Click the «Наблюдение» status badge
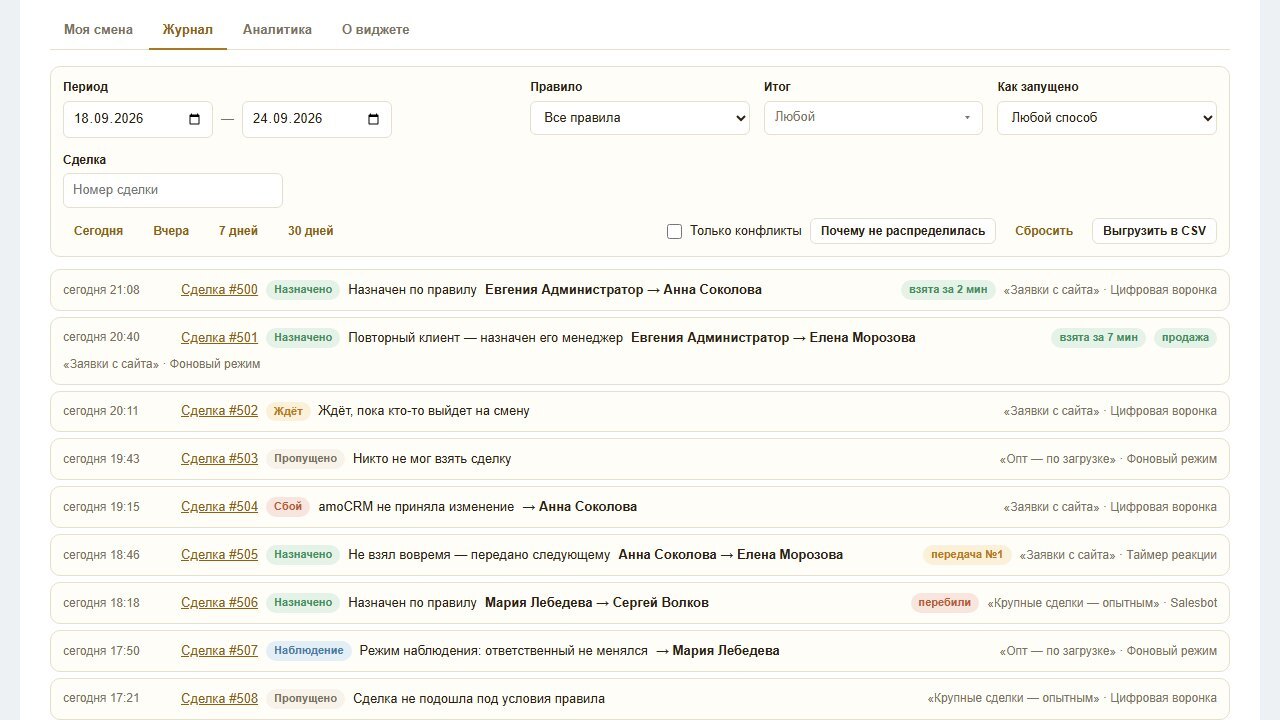The height and width of the screenshot is (720, 1280). click(309, 651)
